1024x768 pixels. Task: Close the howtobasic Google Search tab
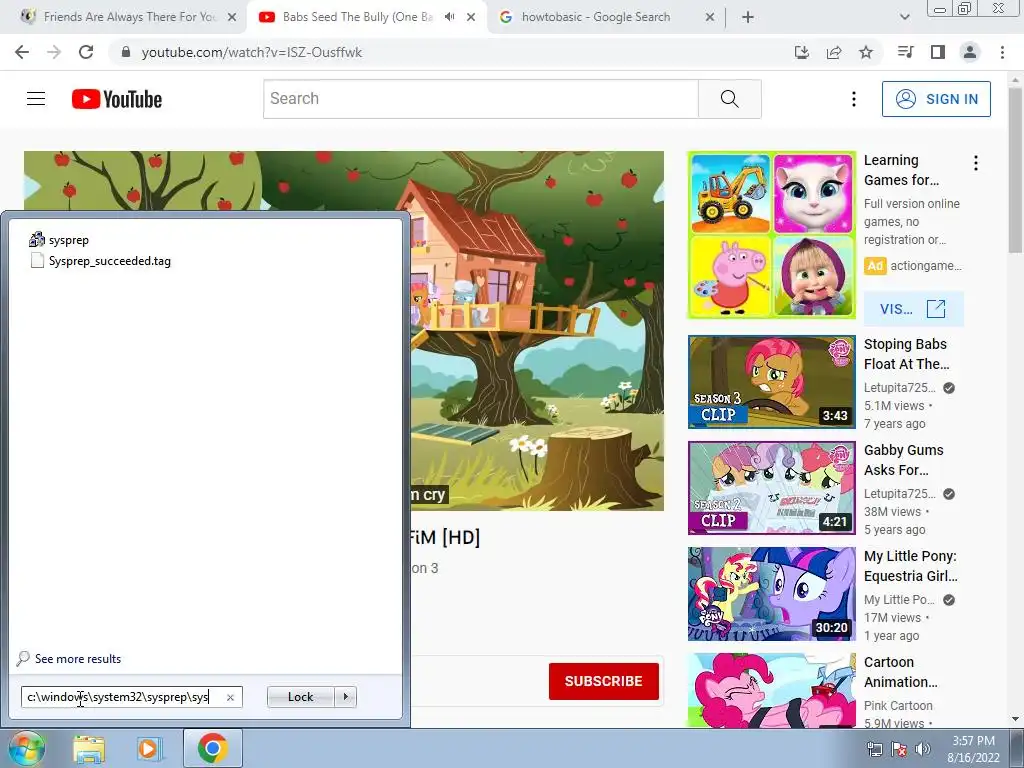[x=710, y=18]
